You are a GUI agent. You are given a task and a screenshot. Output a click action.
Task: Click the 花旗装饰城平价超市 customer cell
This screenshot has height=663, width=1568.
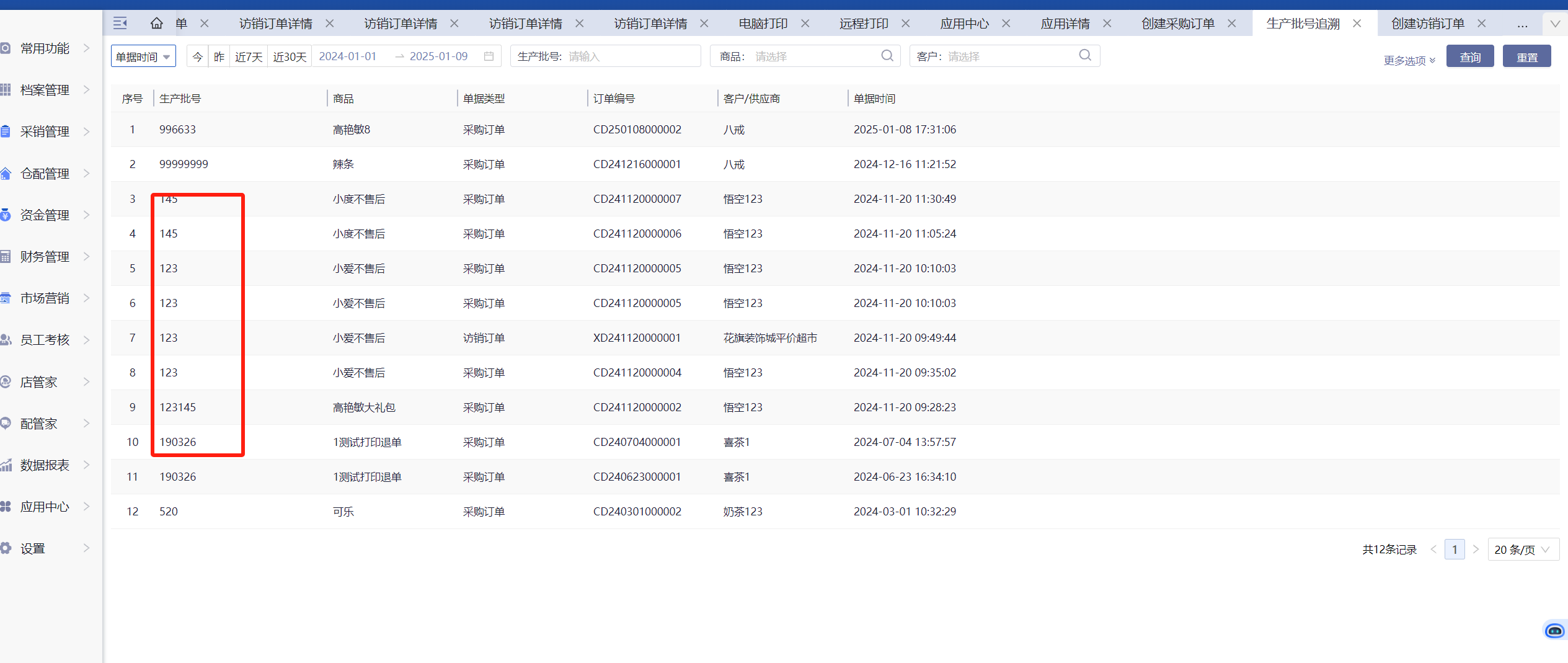tap(770, 338)
